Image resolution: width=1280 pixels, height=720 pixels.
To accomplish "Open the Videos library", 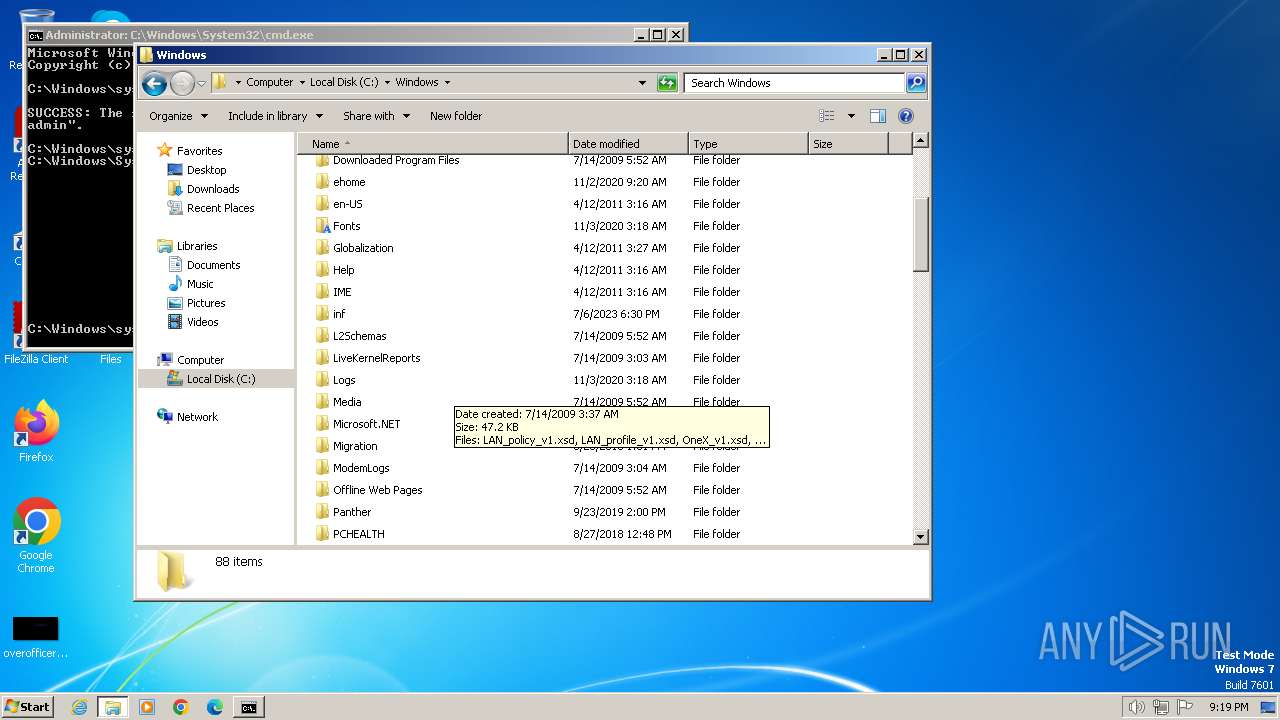I will pyautogui.click(x=202, y=322).
